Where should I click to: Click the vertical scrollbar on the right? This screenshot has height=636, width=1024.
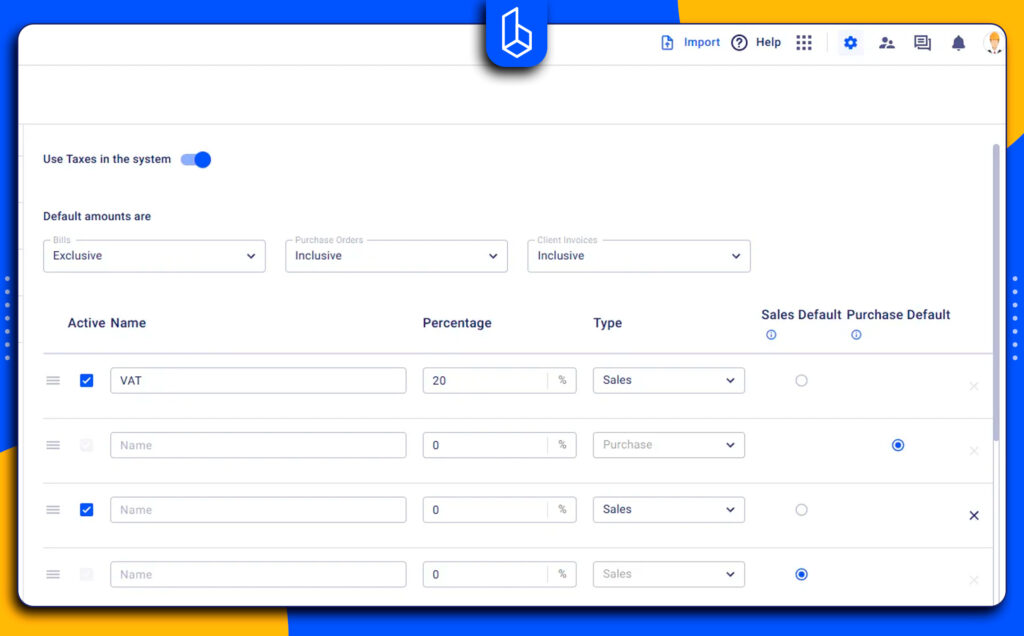click(x=996, y=293)
